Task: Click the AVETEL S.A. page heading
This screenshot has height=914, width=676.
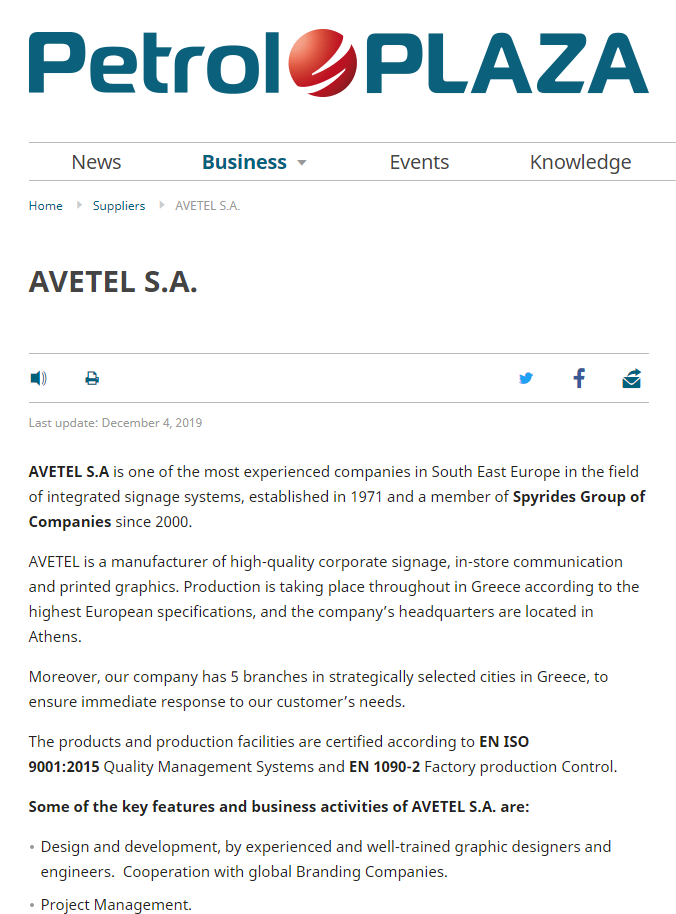Action: coord(113,282)
